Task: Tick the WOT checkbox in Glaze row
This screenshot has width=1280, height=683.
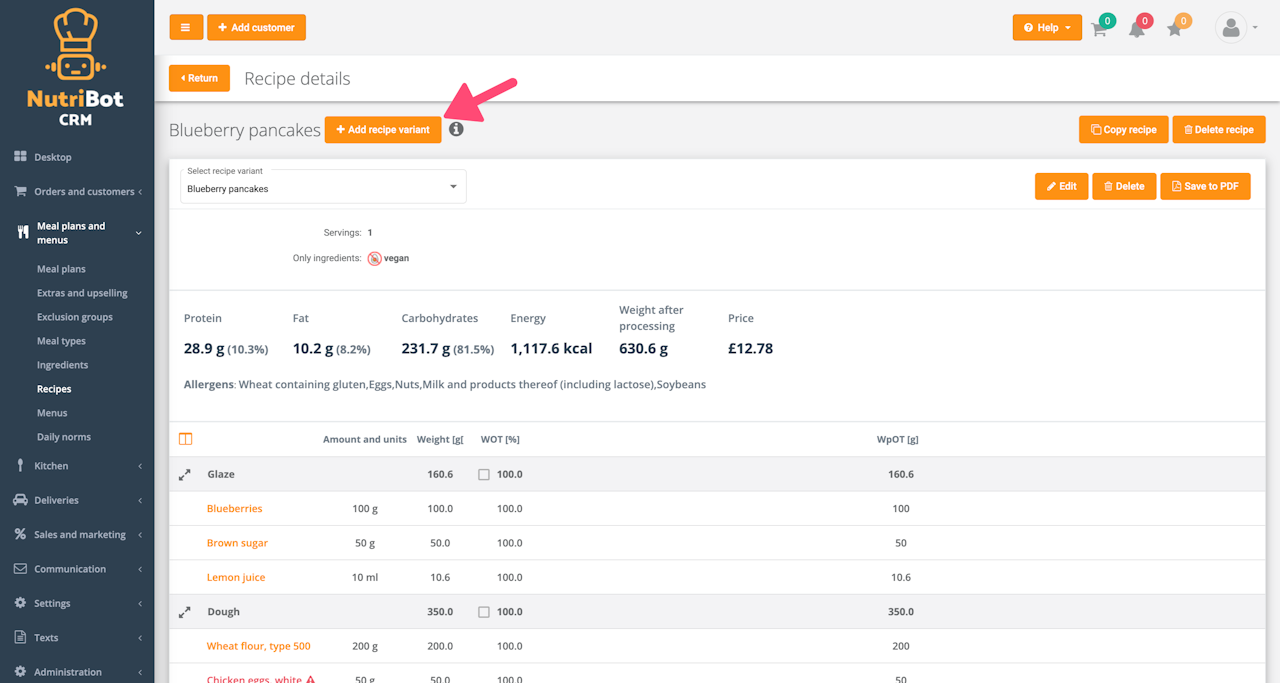Action: [484, 475]
